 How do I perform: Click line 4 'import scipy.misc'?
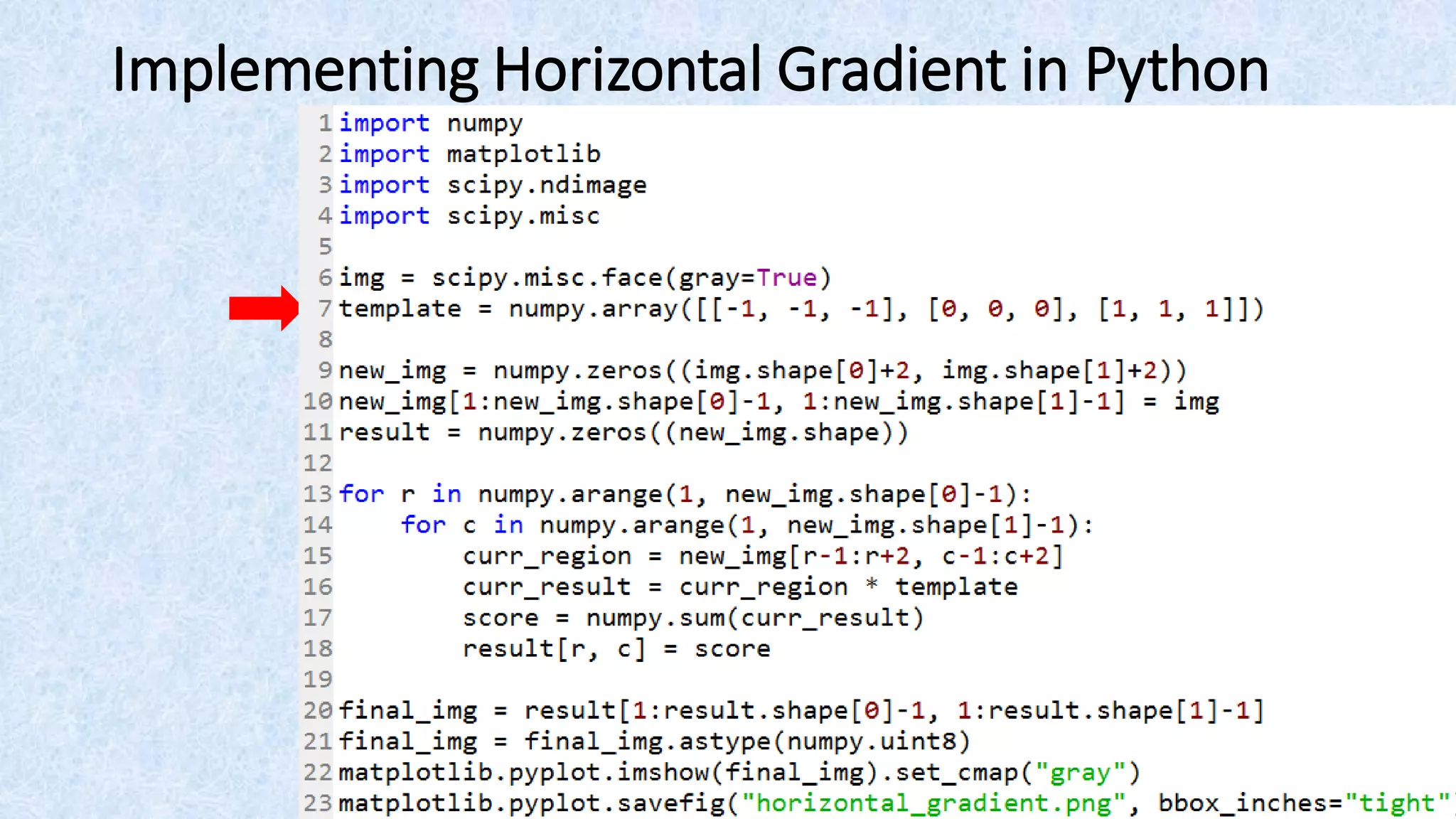[x=469, y=215]
